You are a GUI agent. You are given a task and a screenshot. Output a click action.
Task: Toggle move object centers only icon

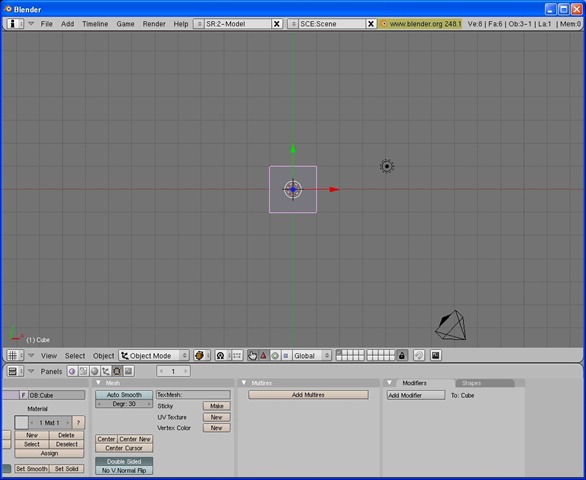point(237,355)
